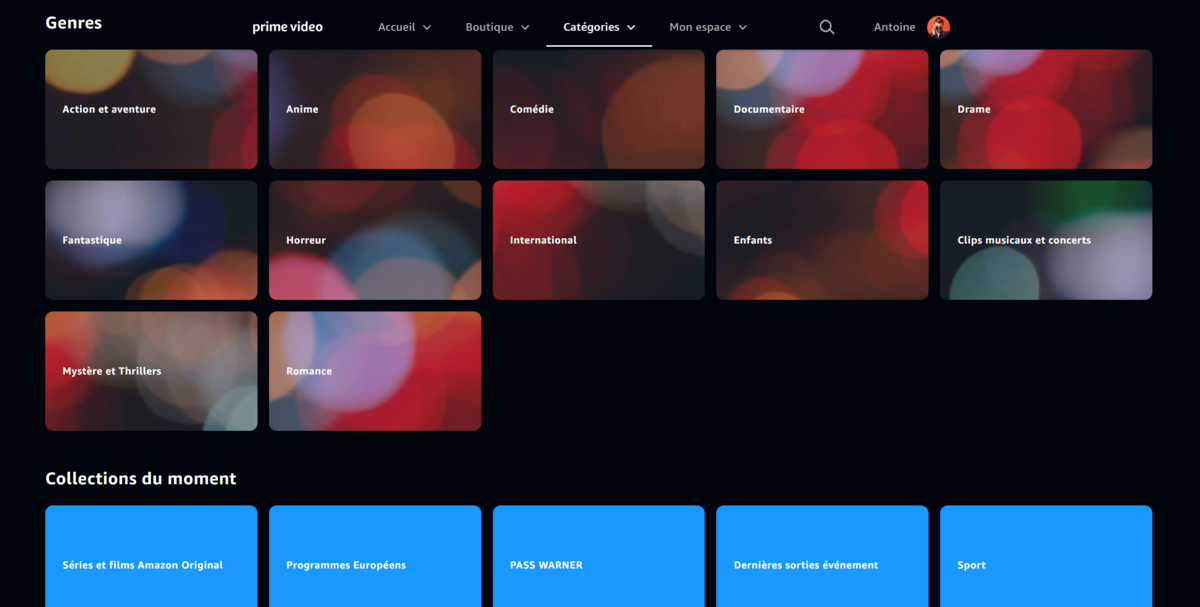Screen dimensions: 1200x607
Task: Select the Mystère et Thrillers tile
Action: (x=151, y=371)
